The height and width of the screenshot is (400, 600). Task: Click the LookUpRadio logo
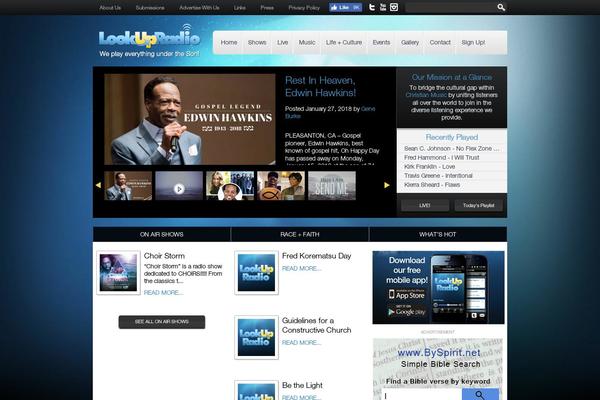click(149, 41)
